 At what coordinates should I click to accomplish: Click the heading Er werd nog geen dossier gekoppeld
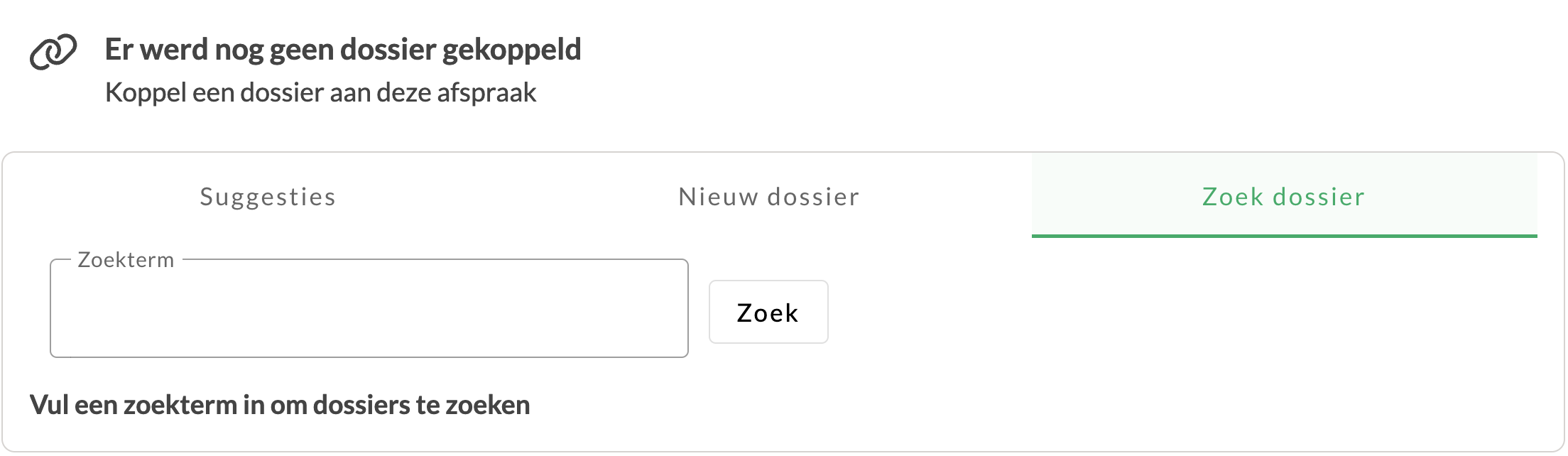tap(343, 49)
